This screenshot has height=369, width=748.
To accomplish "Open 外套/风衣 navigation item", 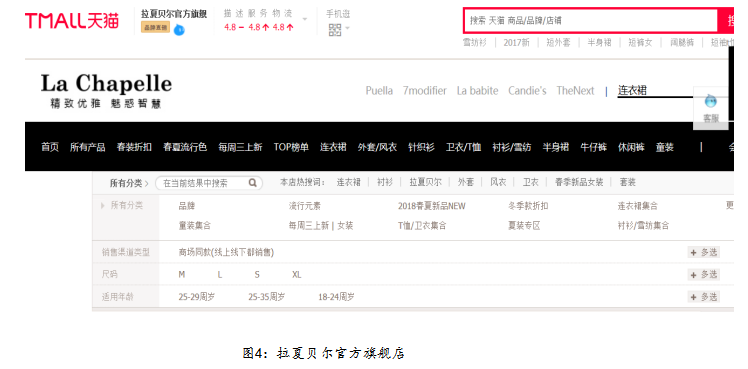I will pos(377,147).
